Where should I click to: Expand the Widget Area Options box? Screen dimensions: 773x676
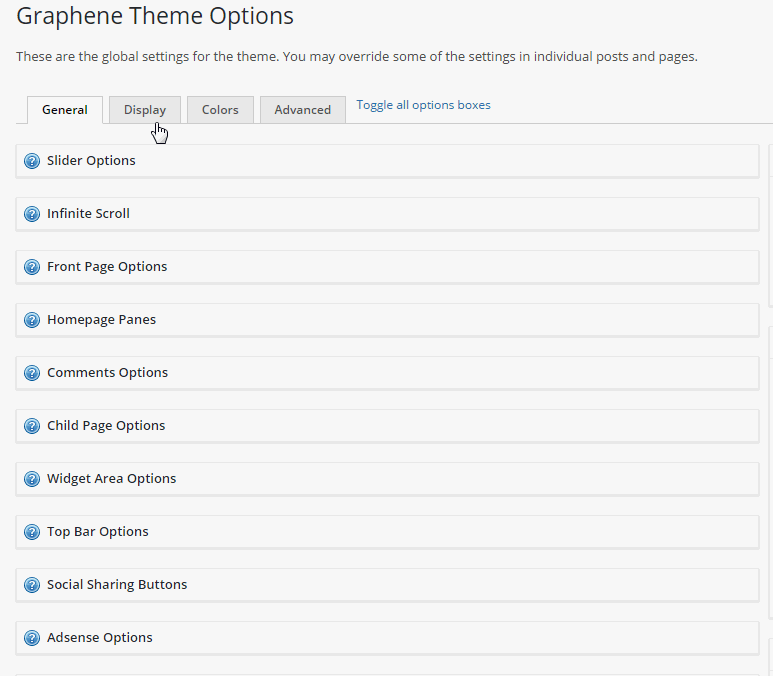[x=387, y=479]
